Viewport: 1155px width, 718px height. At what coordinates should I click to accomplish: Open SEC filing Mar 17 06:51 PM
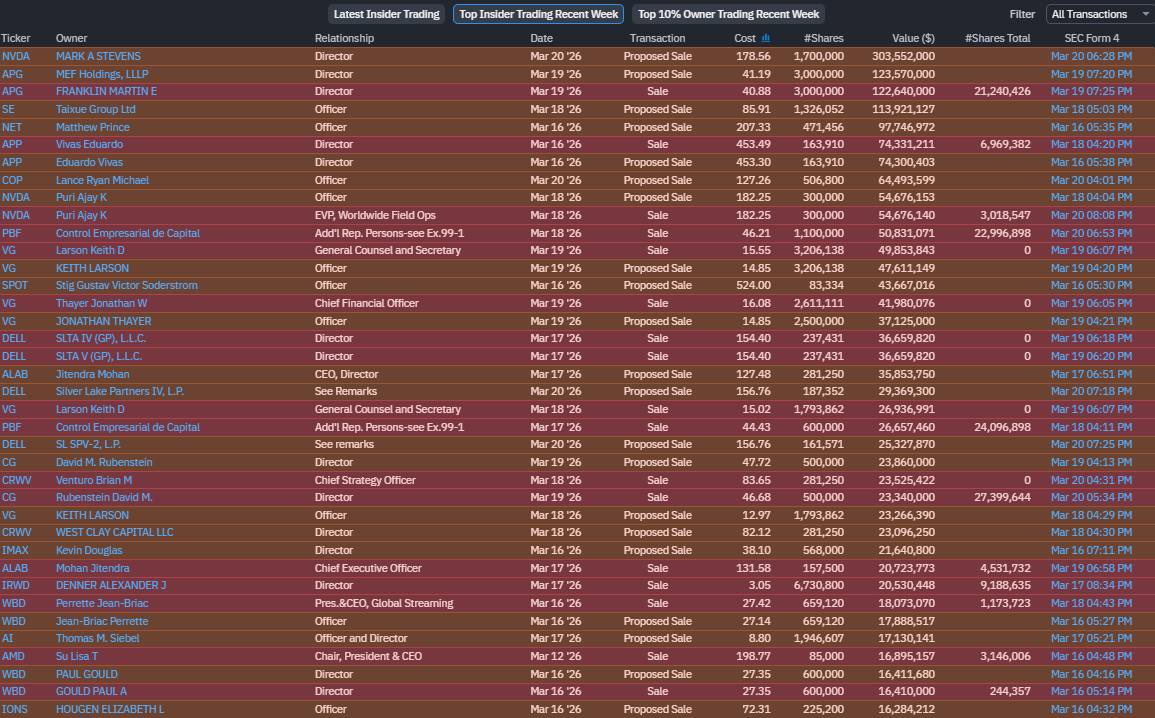point(1092,374)
